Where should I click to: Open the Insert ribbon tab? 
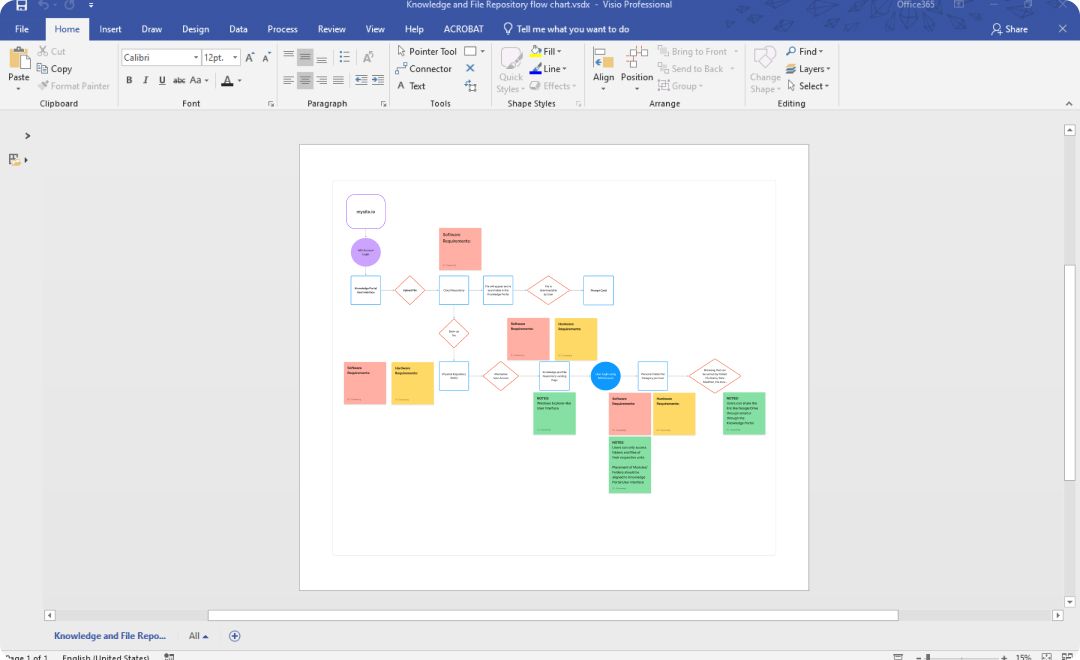(110, 29)
